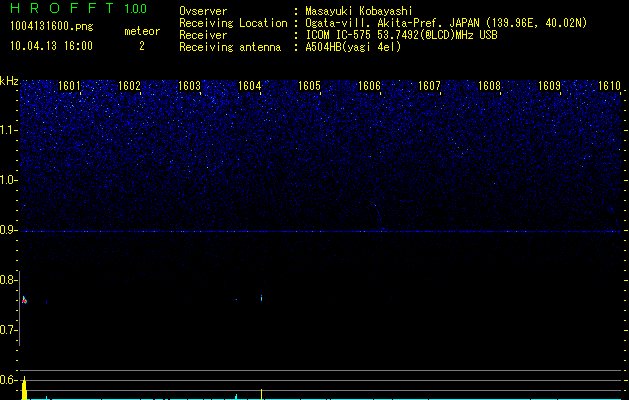The width and height of the screenshot is (629, 400).
Task: Click the 1606 time axis label
Action: pyautogui.click(x=369, y=86)
